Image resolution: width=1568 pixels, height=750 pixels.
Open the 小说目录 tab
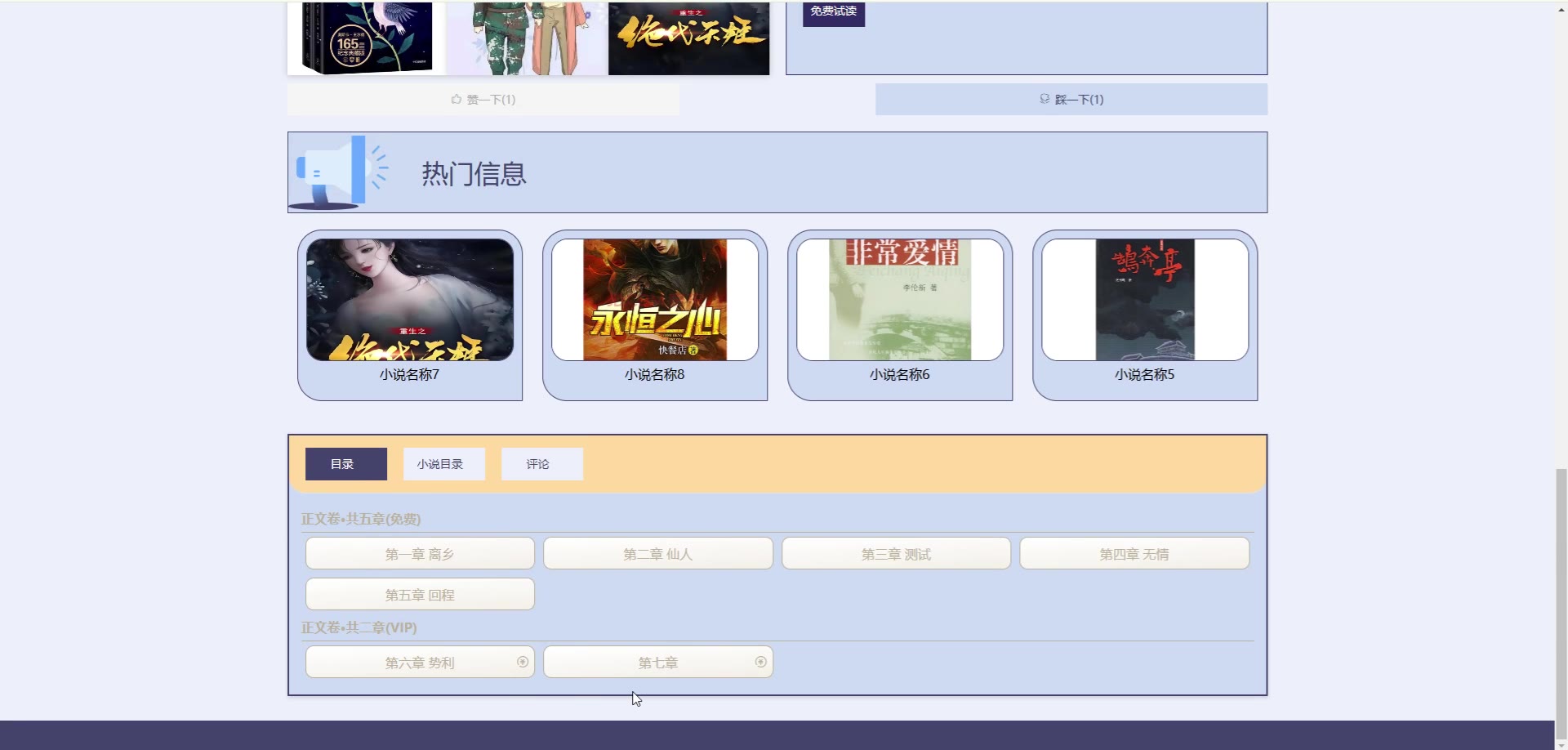click(444, 464)
